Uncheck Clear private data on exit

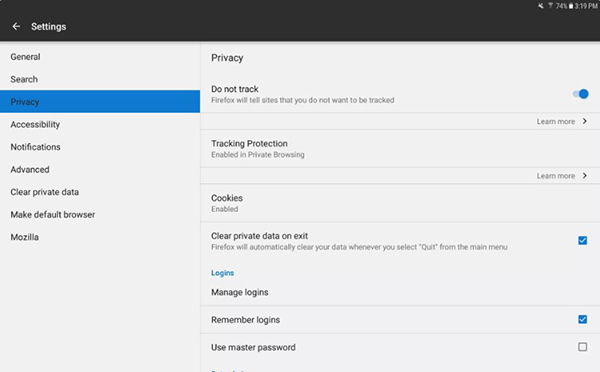(582, 240)
